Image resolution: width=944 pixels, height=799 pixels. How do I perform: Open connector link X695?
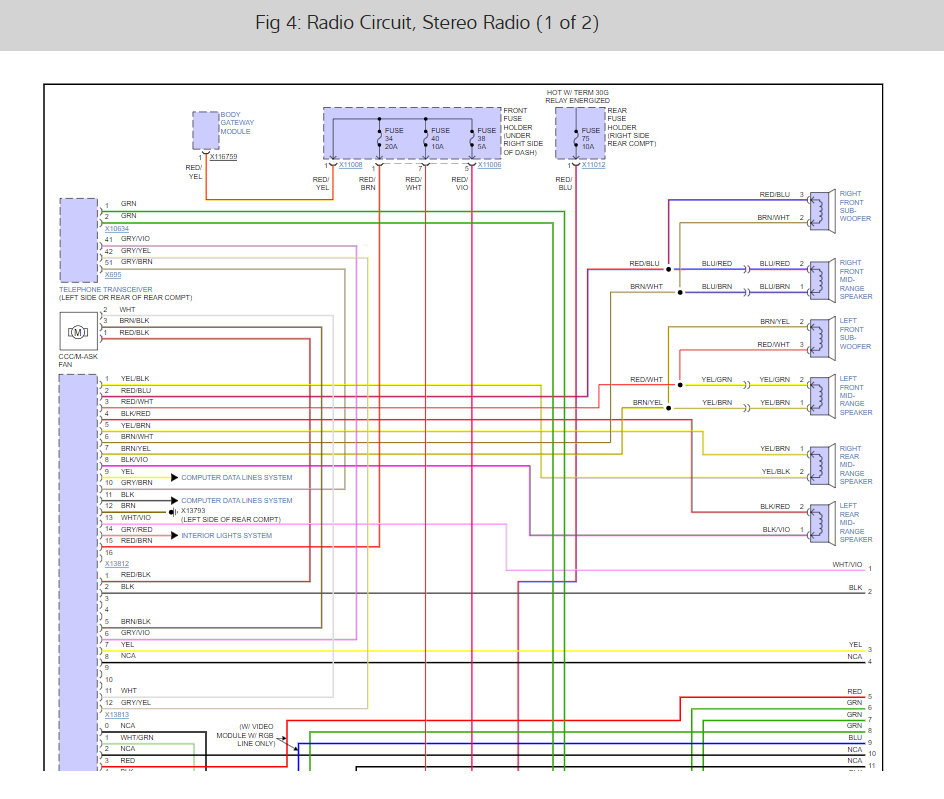click(113, 275)
